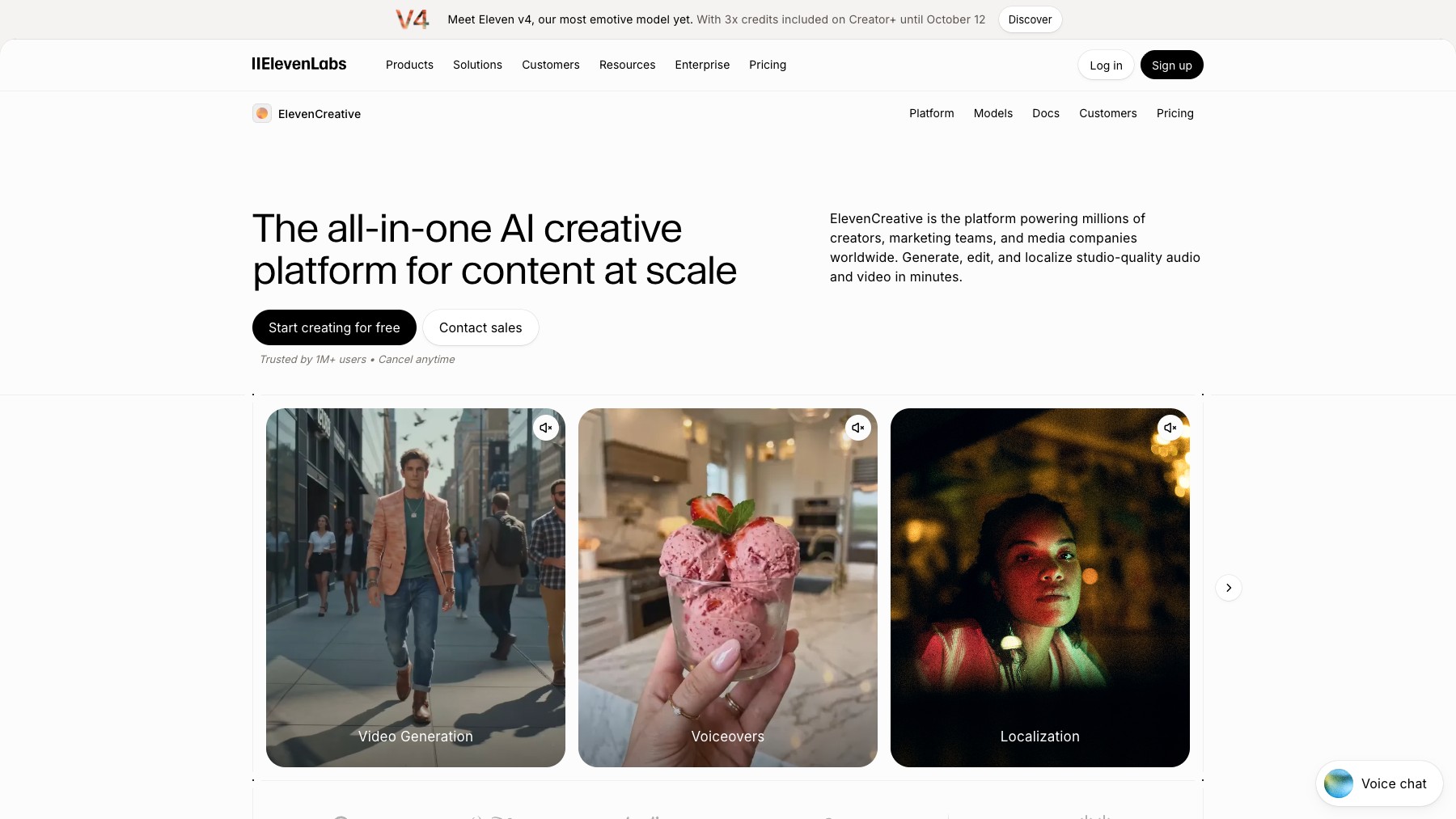Viewport: 1456px width, 819px height.
Task: Open Pricing in the top navigation
Action: coord(768,65)
